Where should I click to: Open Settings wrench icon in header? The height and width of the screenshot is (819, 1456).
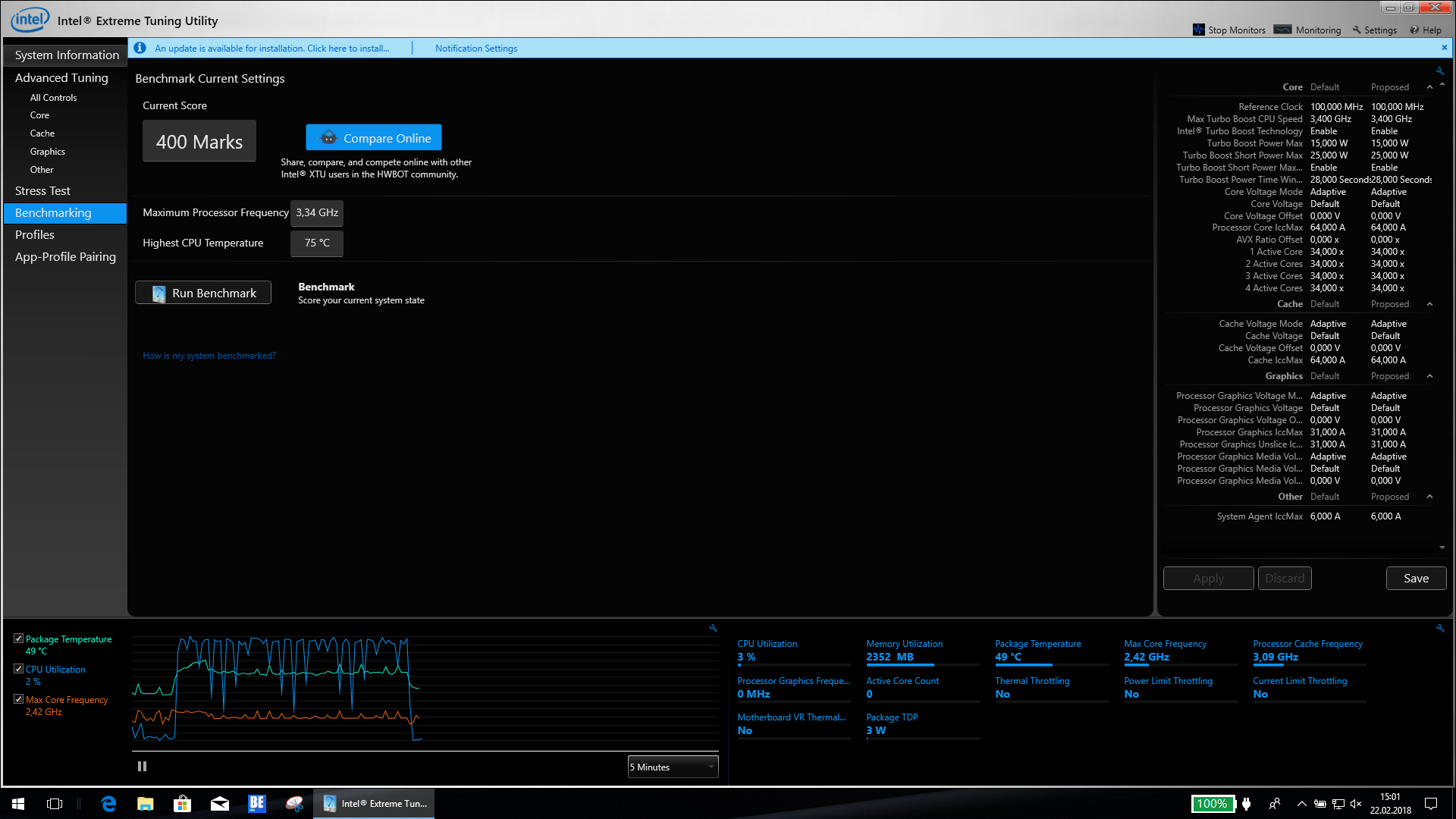coord(1357,30)
